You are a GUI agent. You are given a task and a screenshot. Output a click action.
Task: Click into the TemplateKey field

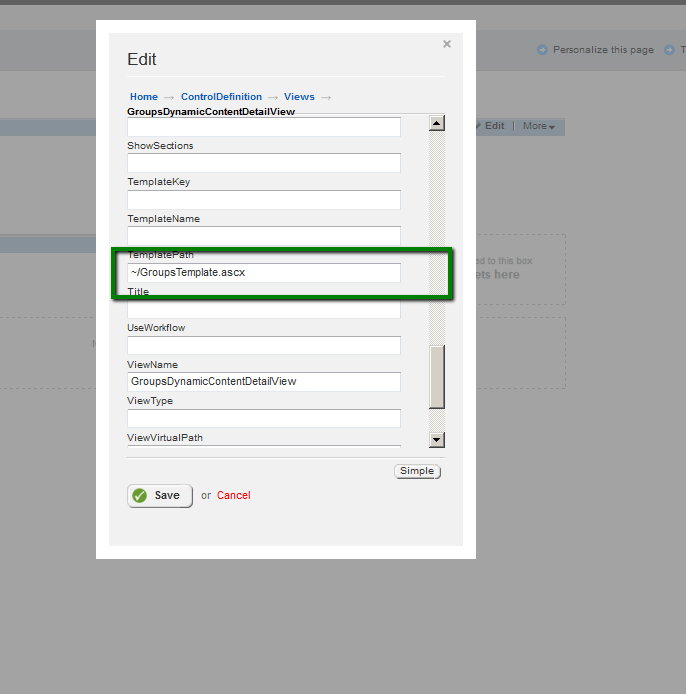click(264, 199)
